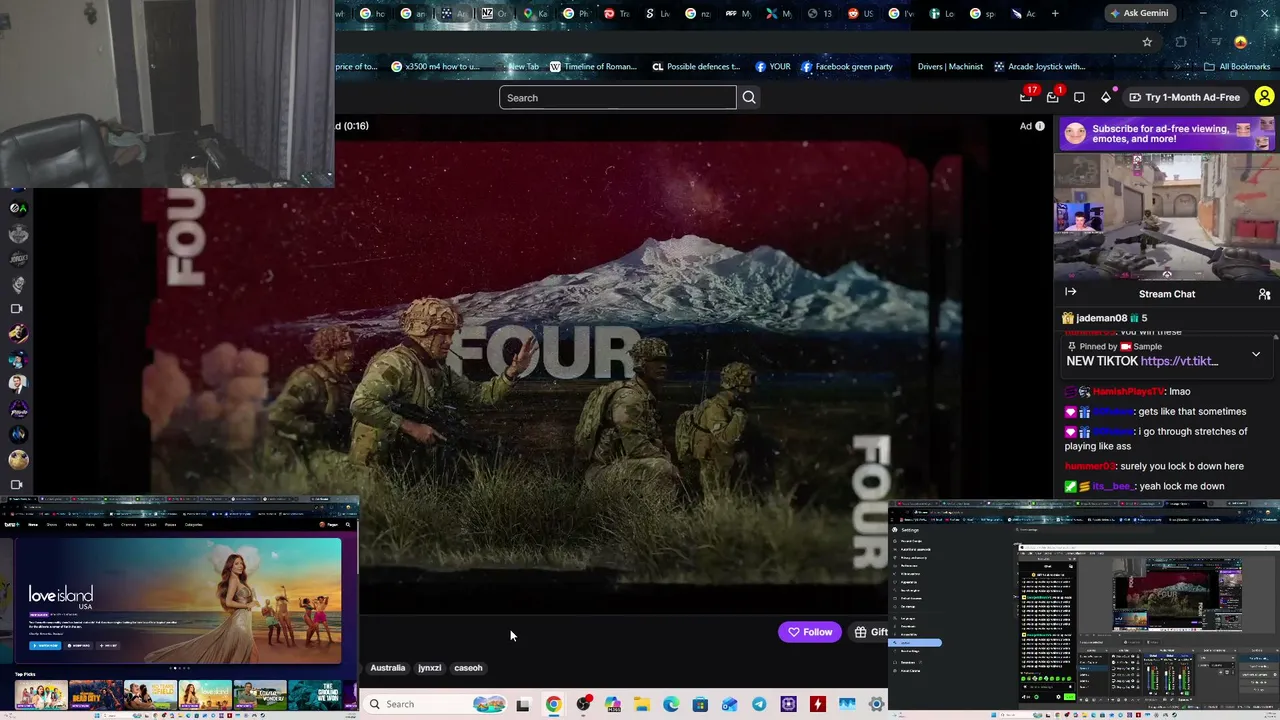Open a new Chrome tab with plus

tap(1055, 14)
